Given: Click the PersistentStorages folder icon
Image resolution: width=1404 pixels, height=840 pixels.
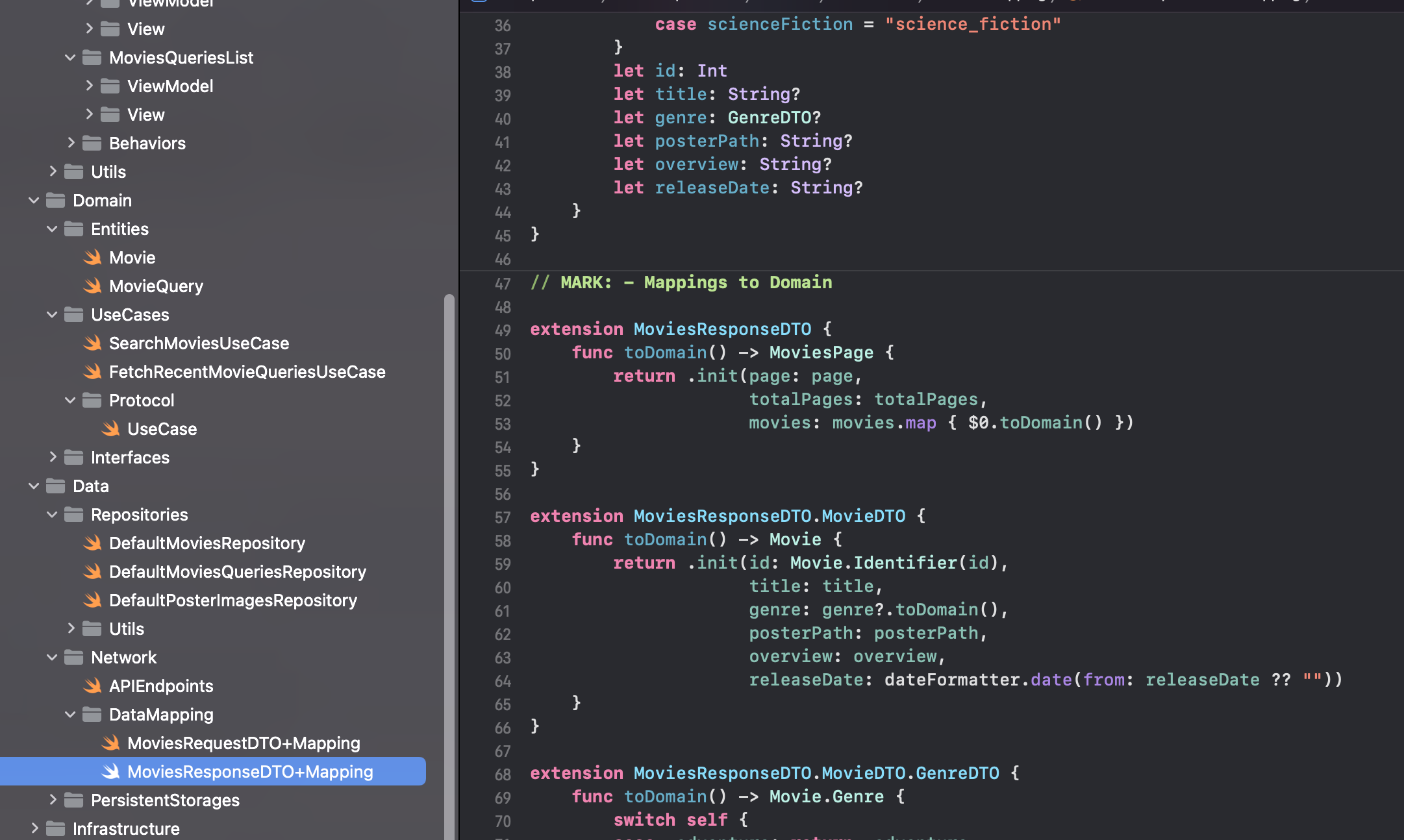Looking at the screenshot, I should 73,800.
